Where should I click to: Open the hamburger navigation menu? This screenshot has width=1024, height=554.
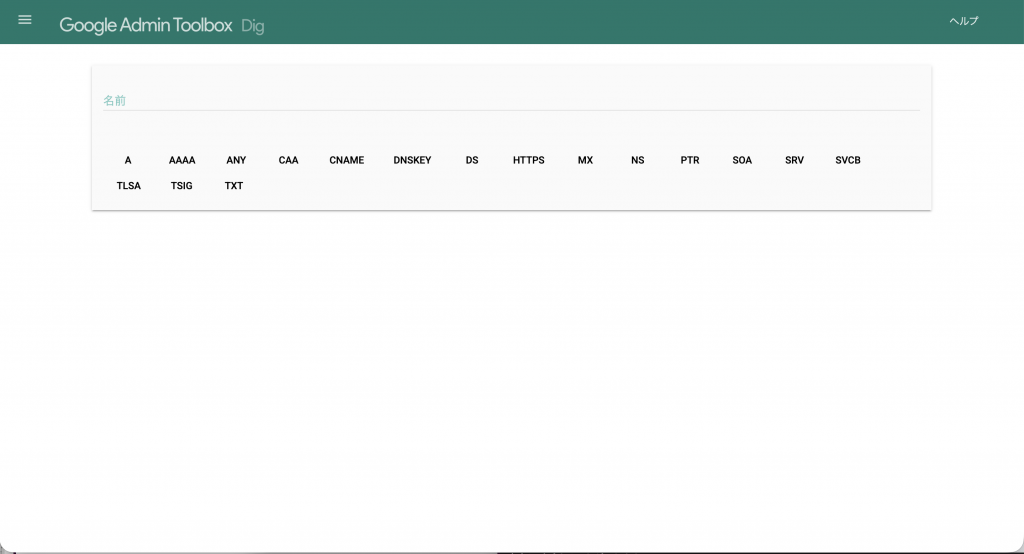point(25,20)
